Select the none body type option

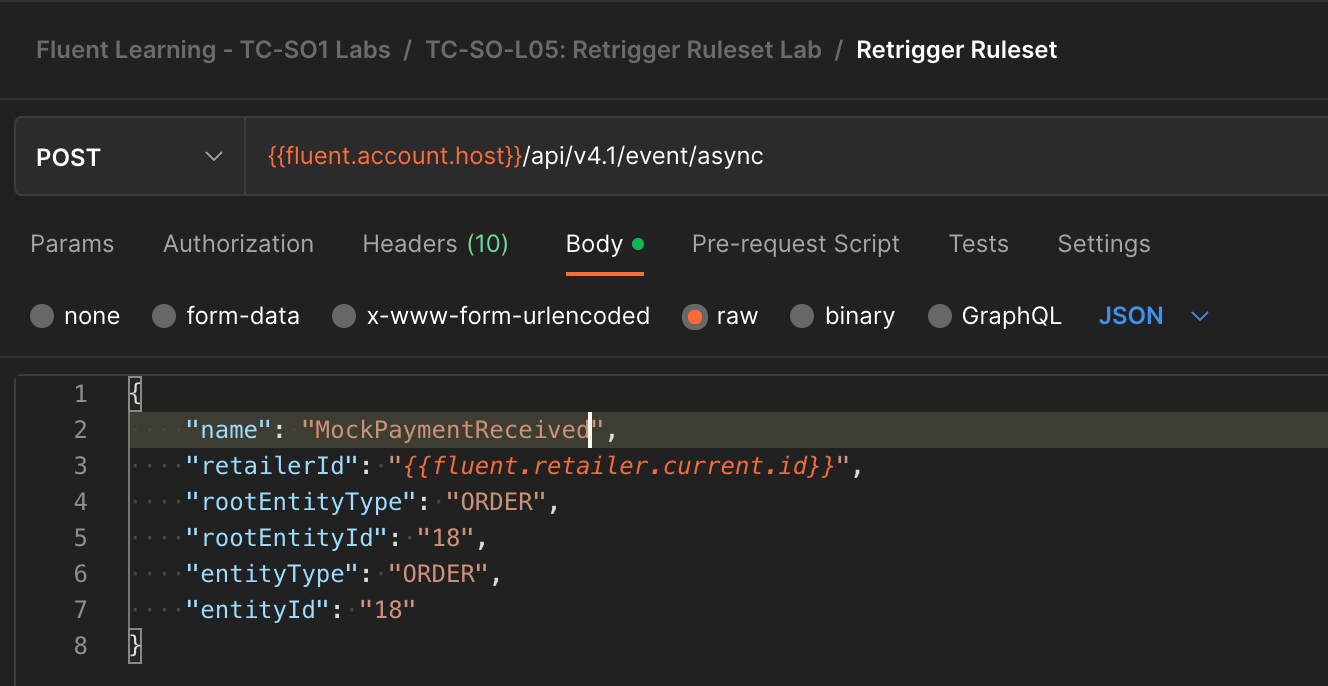click(x=42, y=317)
